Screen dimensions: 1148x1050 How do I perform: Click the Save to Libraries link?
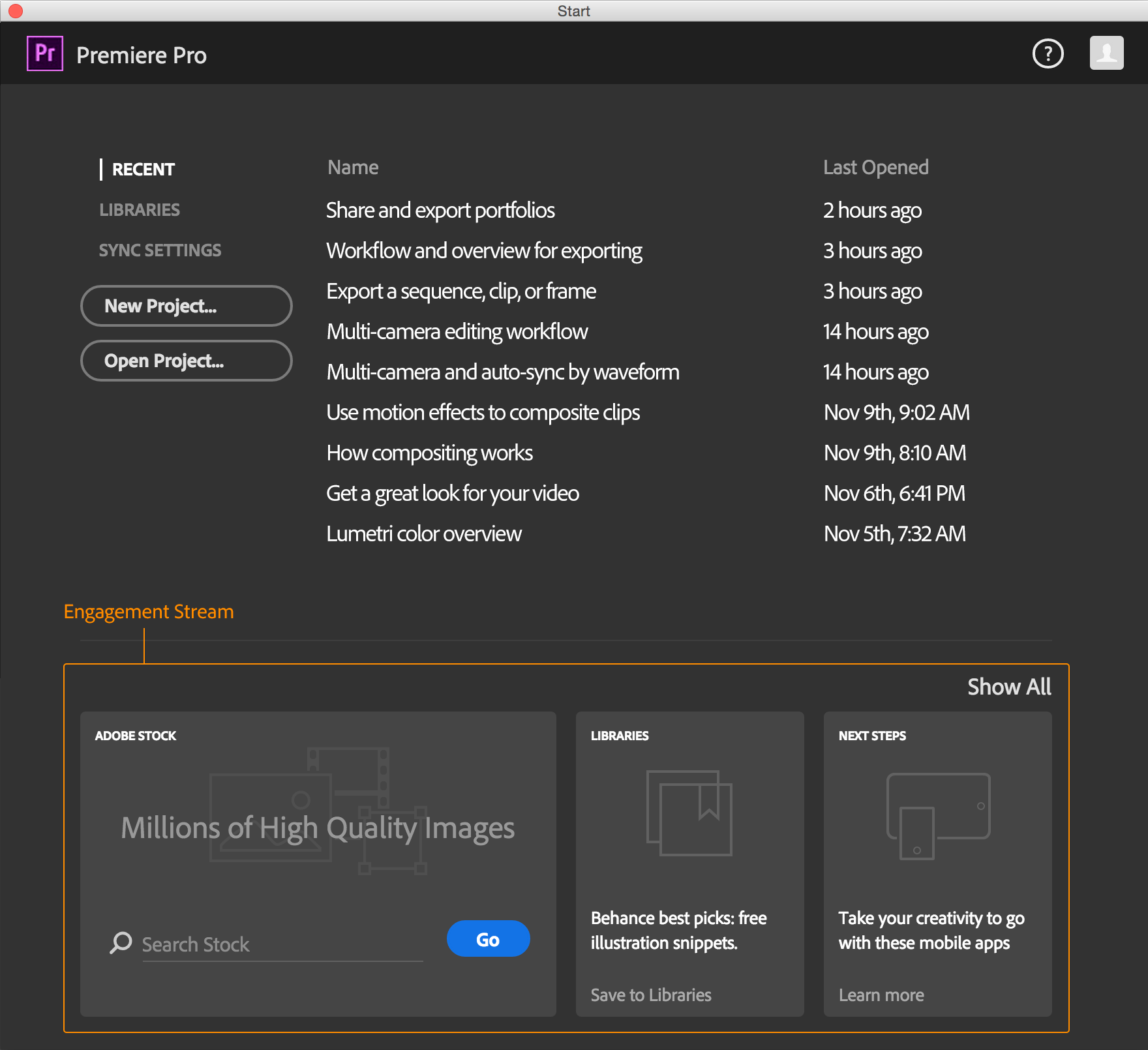(x=651, y=995)
